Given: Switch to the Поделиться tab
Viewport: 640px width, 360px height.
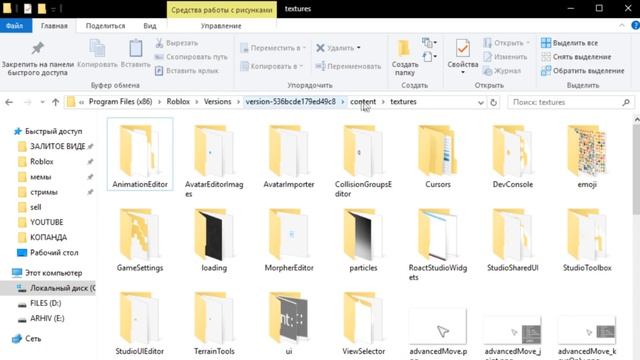Looking at the screenshot, I should click(105, 26).
